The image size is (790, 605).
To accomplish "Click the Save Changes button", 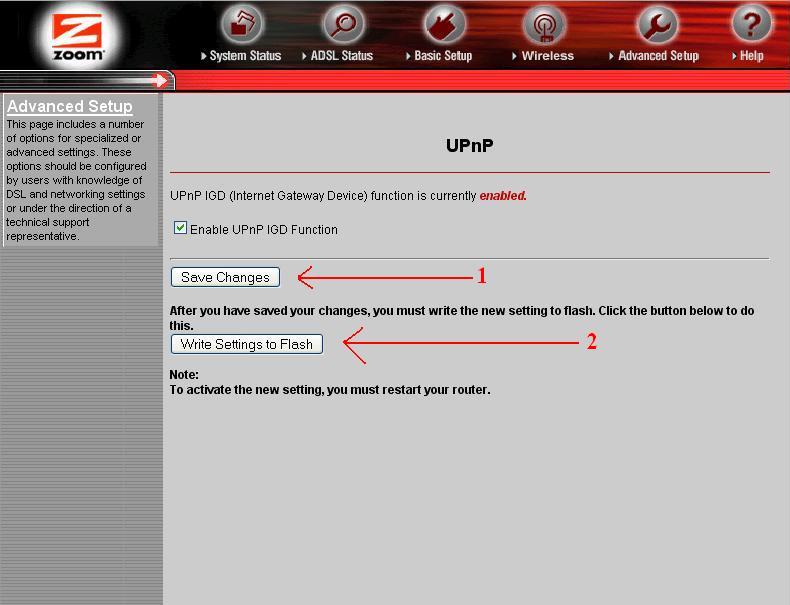I will pos(225,277).
